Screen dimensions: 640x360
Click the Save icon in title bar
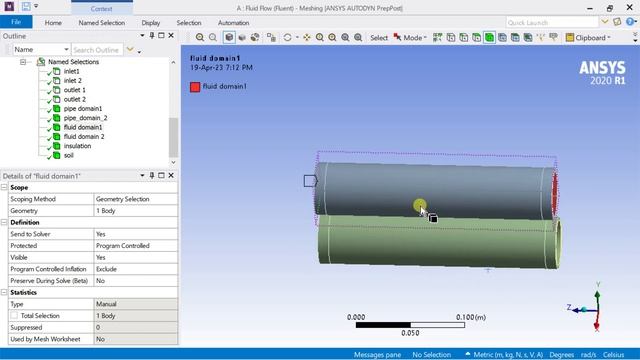coord(26,7)
